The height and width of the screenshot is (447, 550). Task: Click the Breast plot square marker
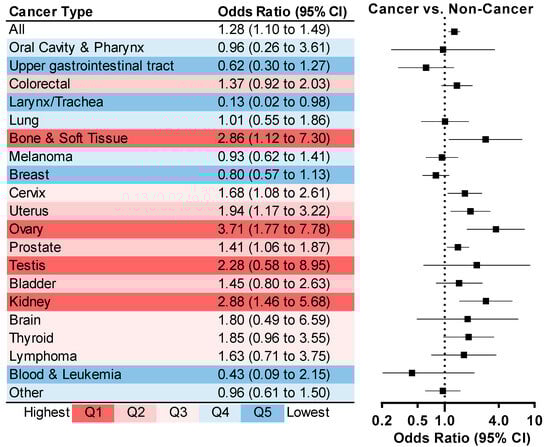click(436, 175)
